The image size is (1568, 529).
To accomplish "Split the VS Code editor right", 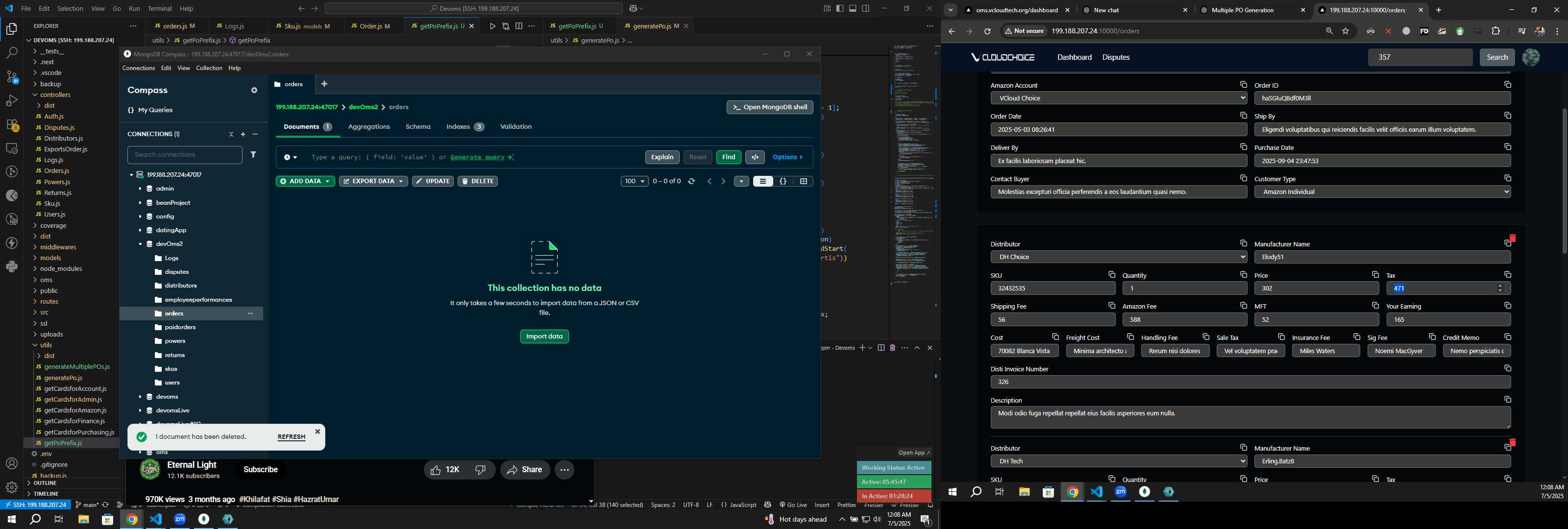I will pos(518,26).
